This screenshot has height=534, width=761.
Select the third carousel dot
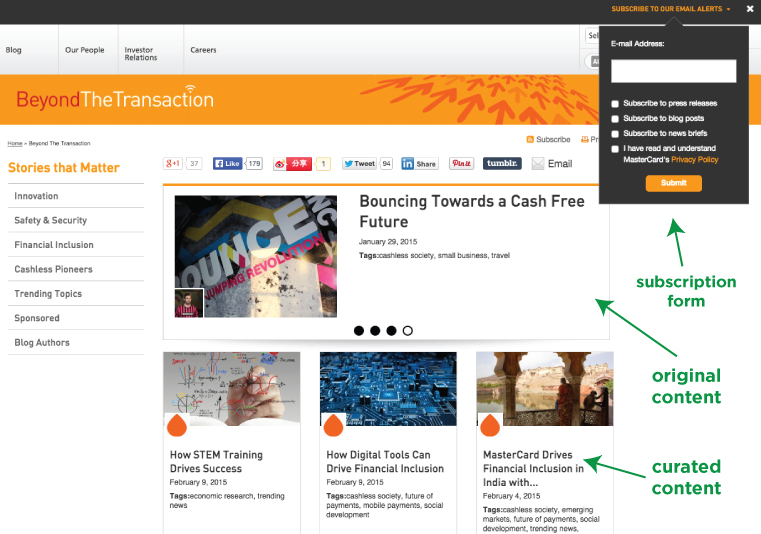click(391, 331)
